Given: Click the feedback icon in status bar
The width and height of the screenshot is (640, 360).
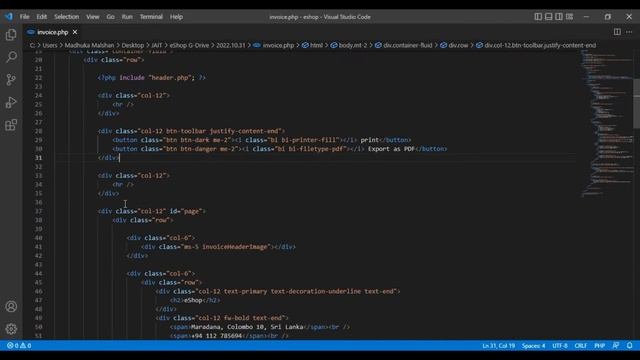Looking at the screenshot, I should [616, 346].
